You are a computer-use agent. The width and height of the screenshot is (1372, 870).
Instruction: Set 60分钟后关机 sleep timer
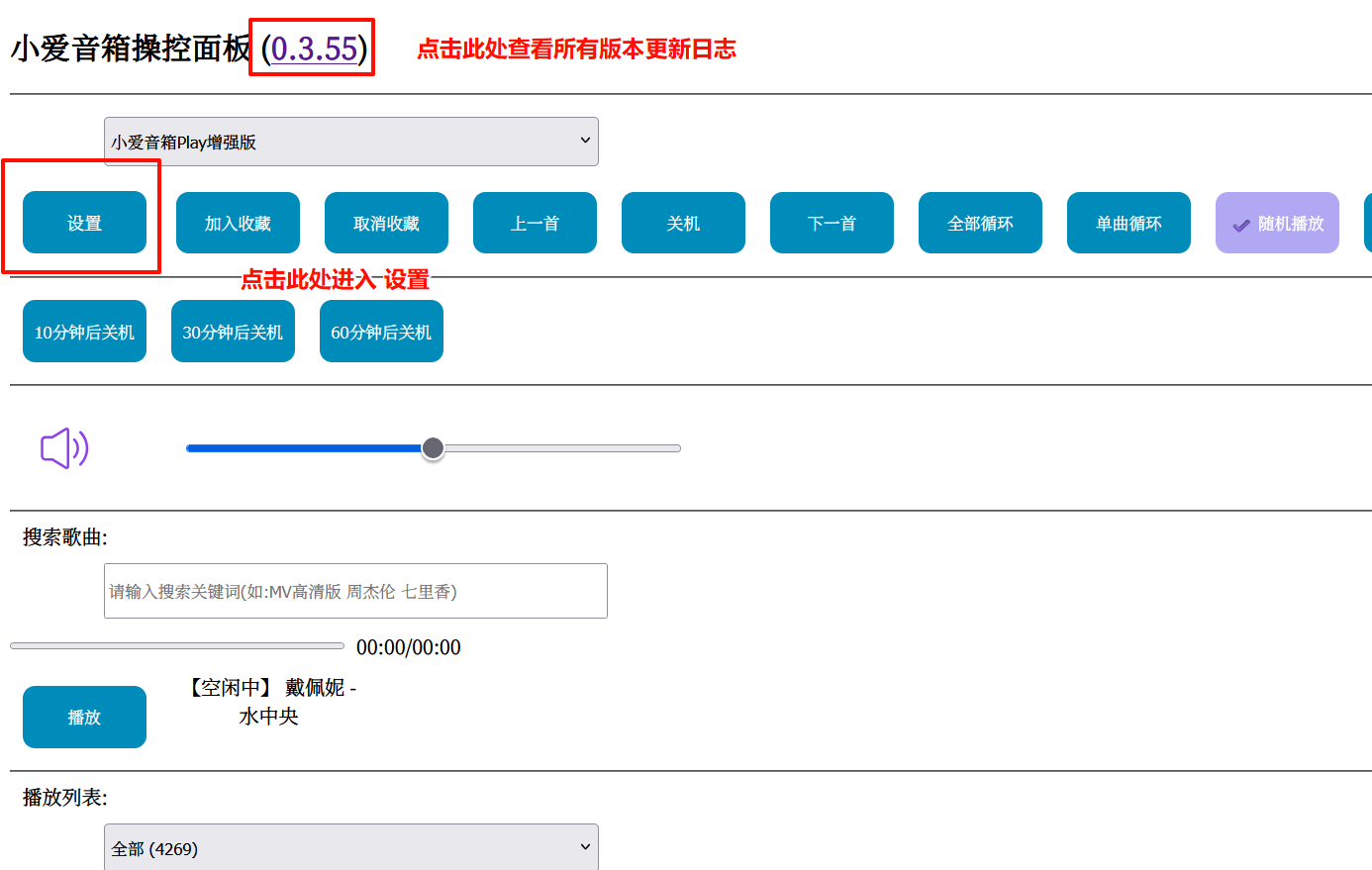click(381, 332)
